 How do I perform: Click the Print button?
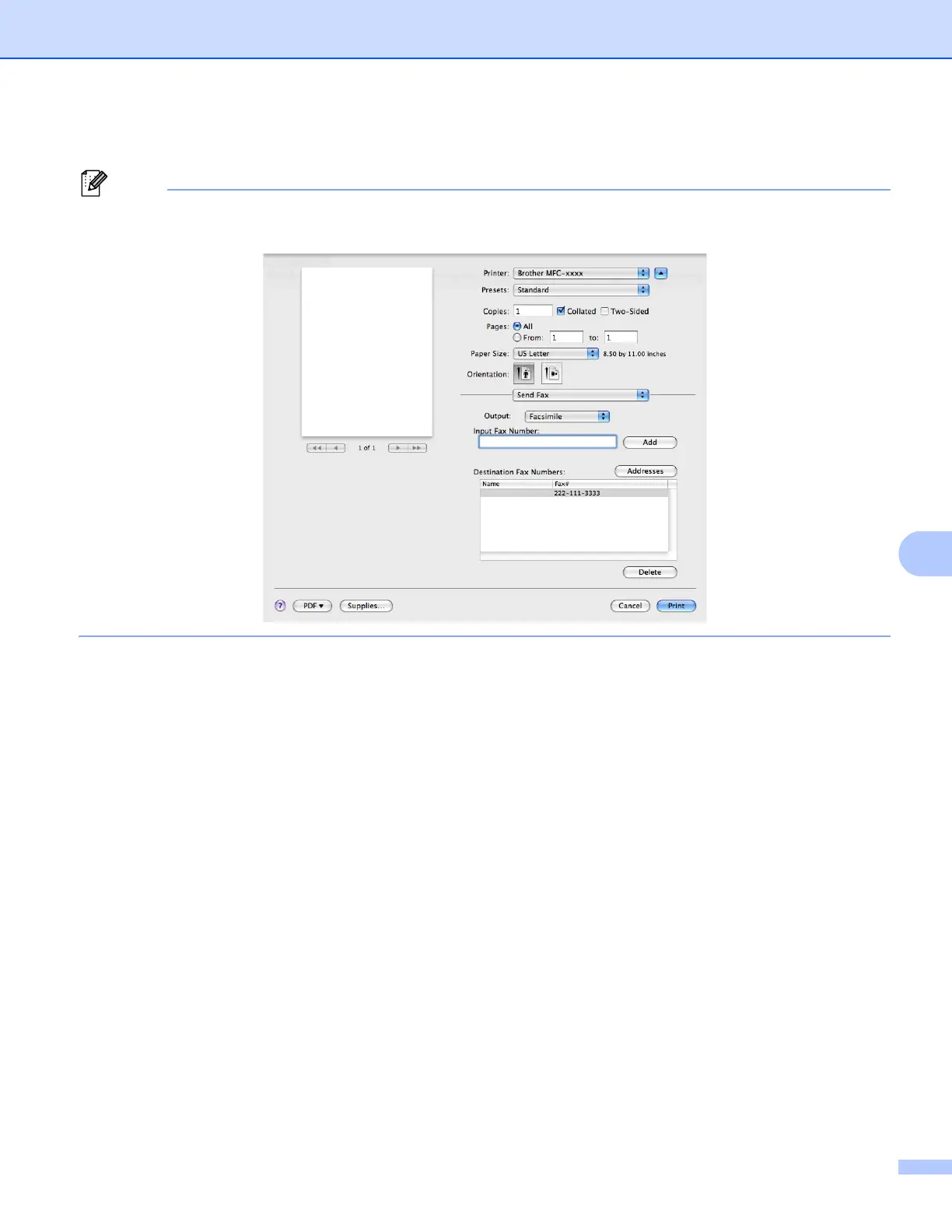coord(677,606)
